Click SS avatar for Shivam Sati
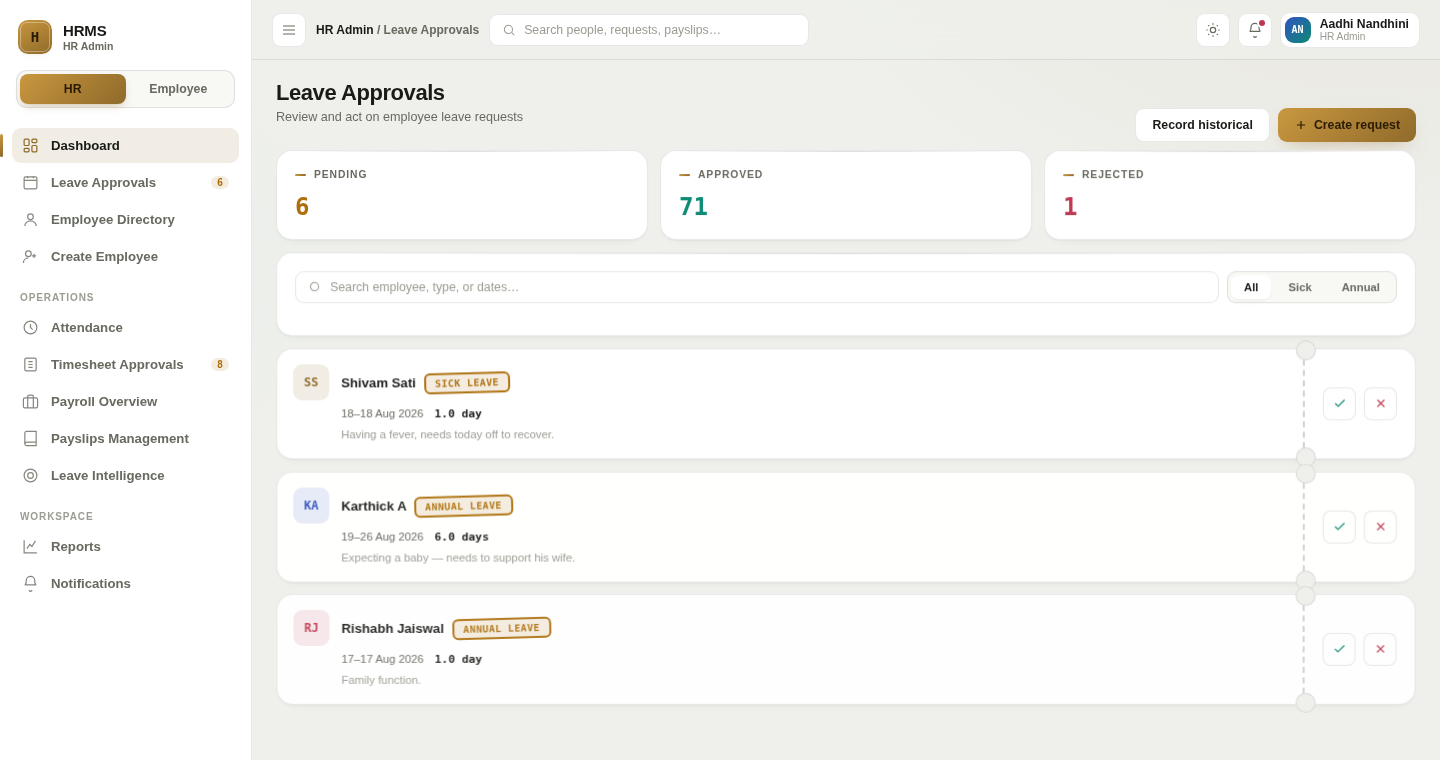1440x760 pixels. click(x=311, y=383)
